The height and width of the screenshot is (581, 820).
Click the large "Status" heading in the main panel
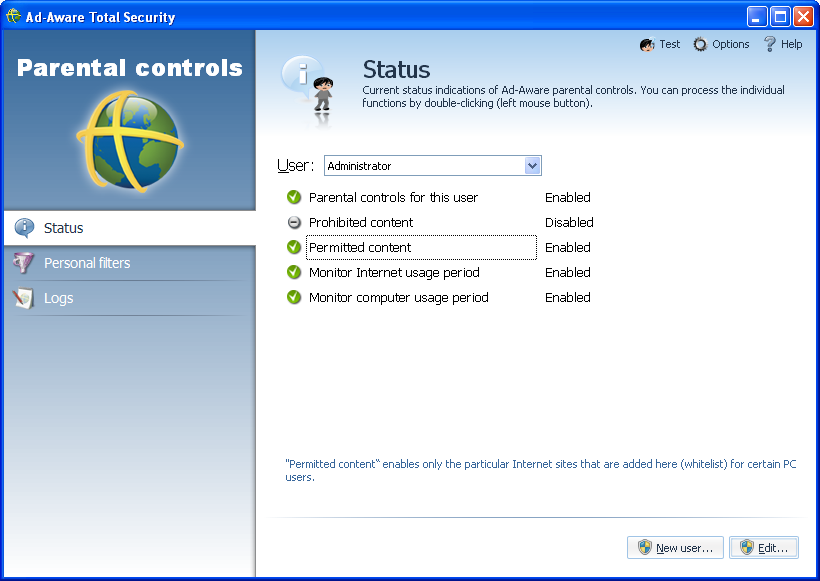click(x=396, y=70)
